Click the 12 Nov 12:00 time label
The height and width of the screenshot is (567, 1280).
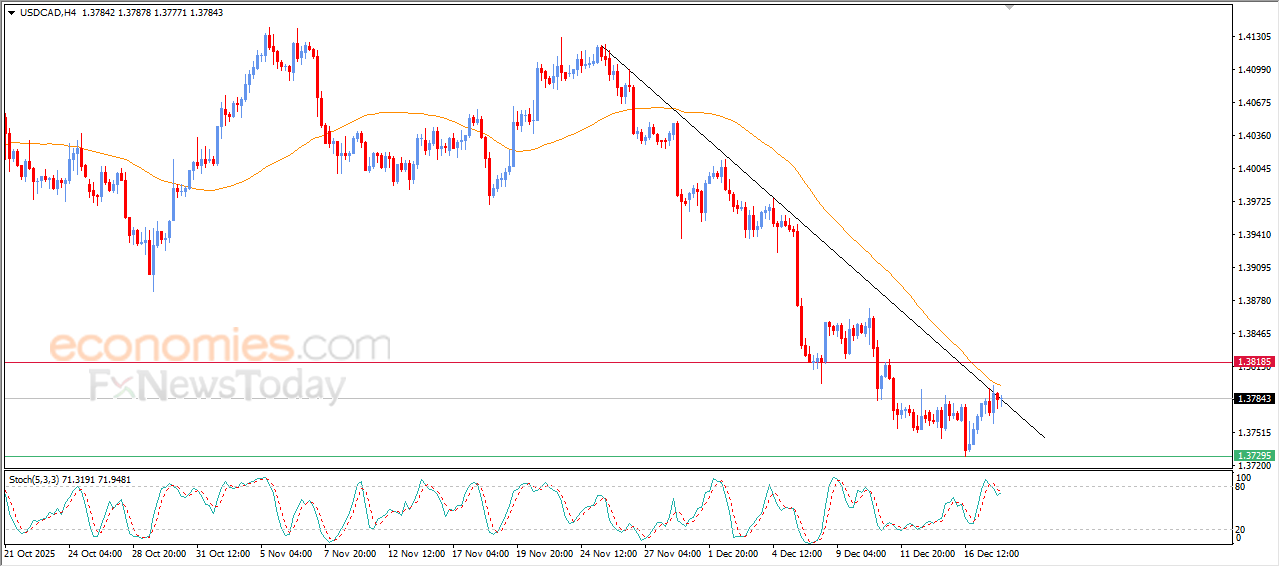tap(417, 552)
